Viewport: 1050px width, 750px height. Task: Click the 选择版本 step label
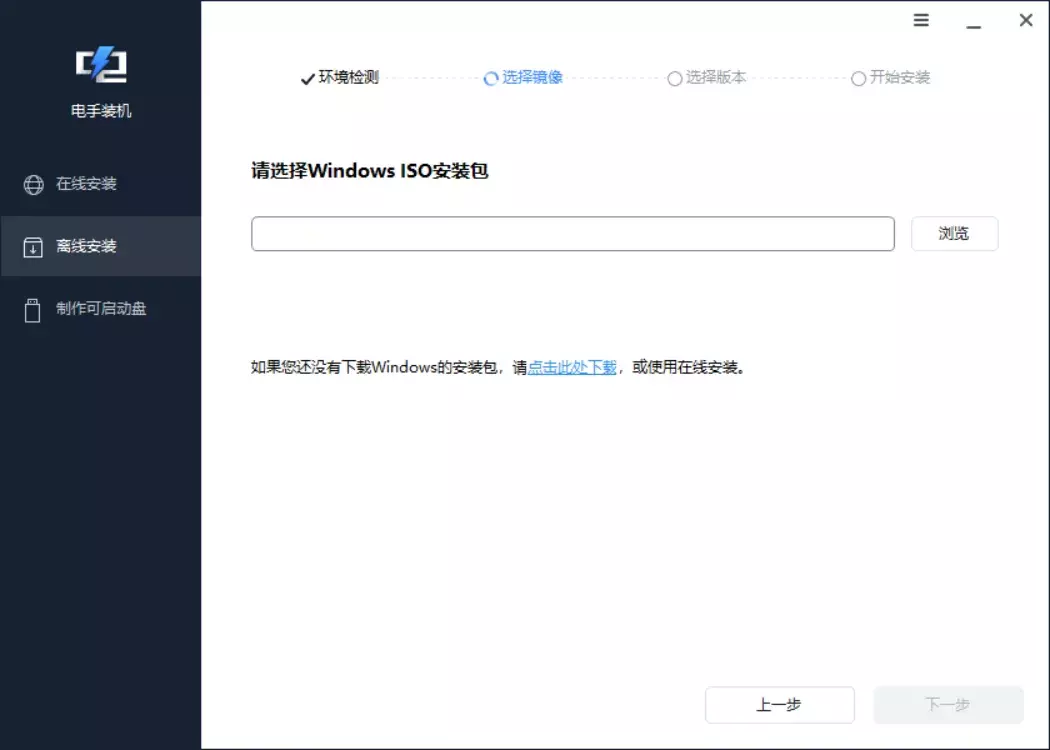(x=716, y=77)
